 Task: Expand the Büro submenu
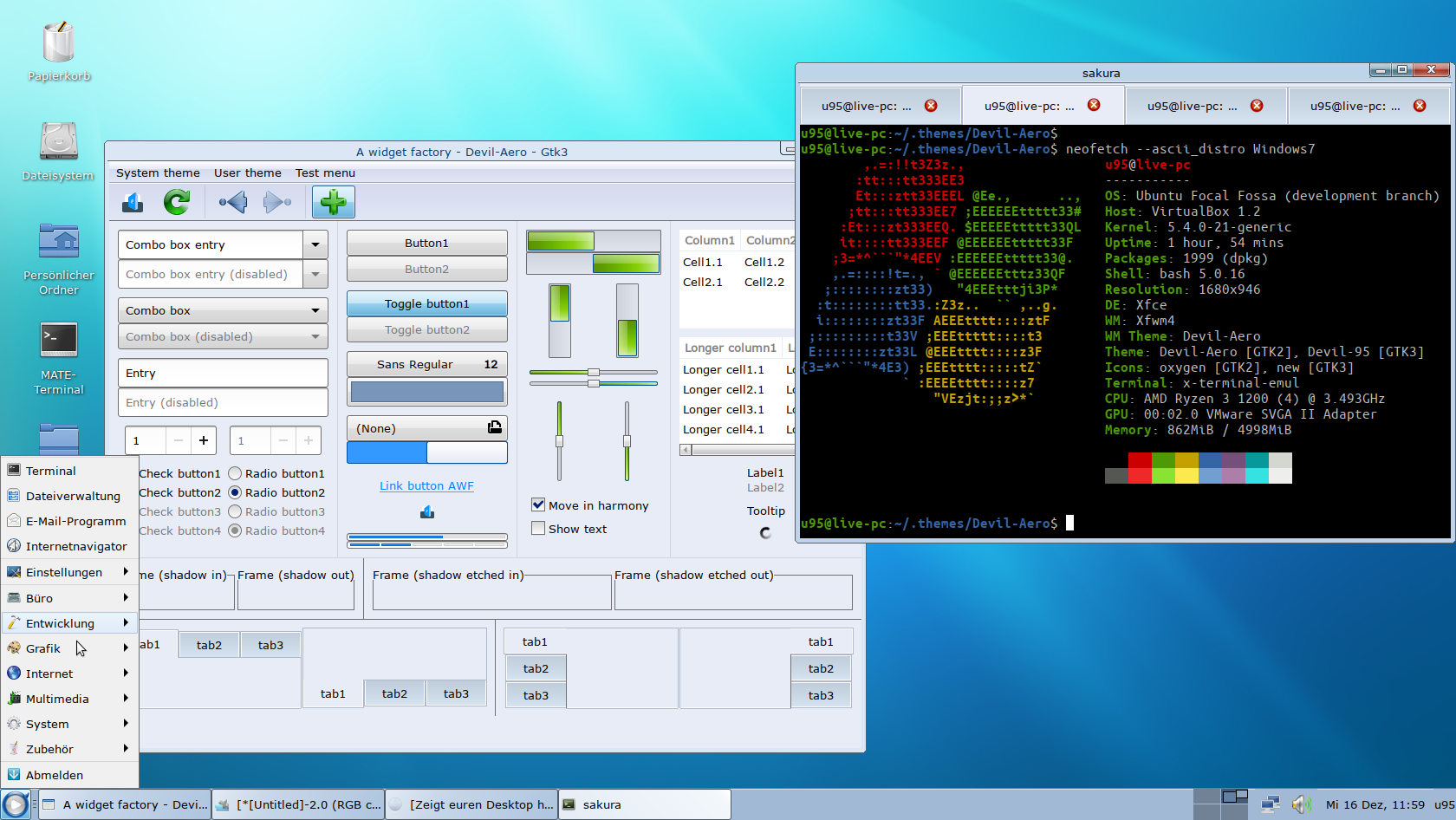[x=69, y=598]
